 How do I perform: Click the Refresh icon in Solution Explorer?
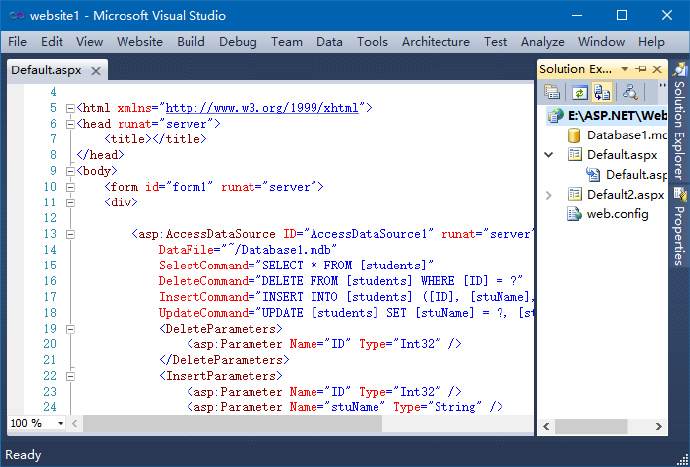[580, 92]
